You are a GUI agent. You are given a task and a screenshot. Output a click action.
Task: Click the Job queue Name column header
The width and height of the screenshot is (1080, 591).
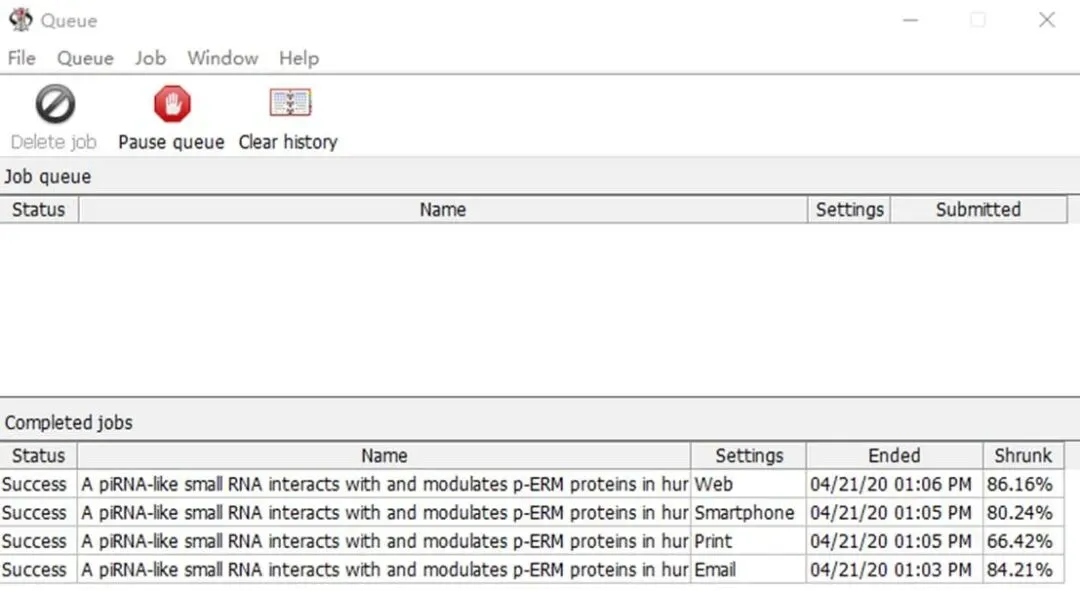[x=442, y=210]
